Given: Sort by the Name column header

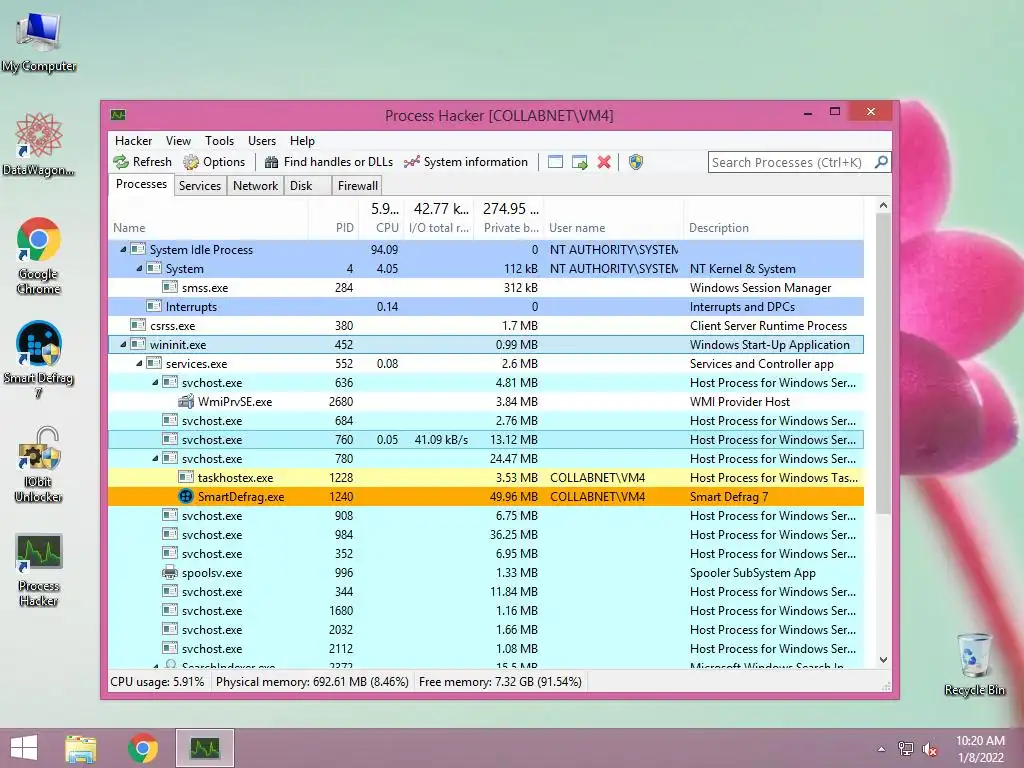Looking at the screenshot, I should (208, 228).
